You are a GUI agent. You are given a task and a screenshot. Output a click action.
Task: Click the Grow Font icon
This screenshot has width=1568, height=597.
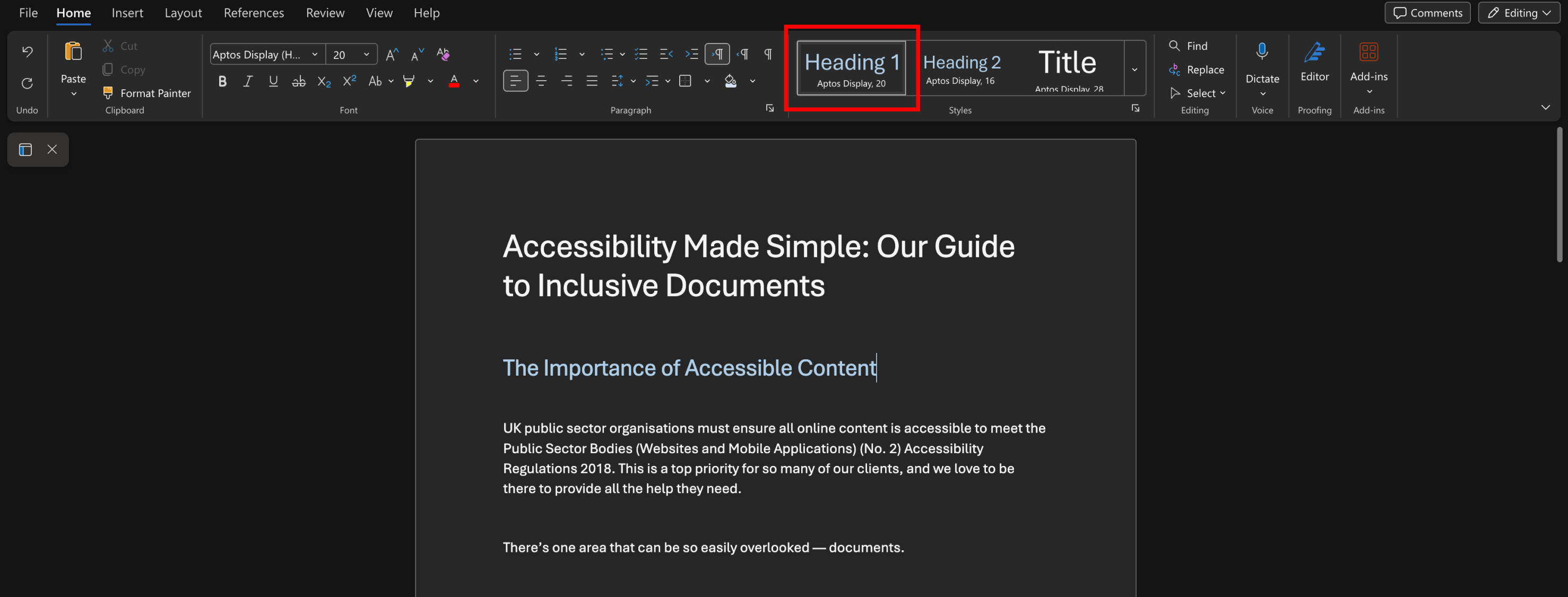pos(392,54)
